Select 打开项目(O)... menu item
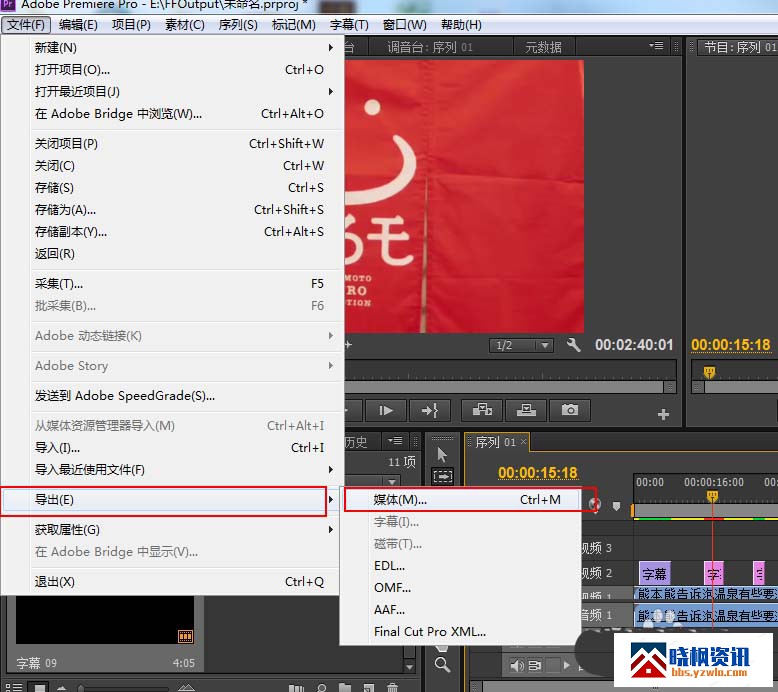The image size is (778, 692). click(x=170, y=70)
